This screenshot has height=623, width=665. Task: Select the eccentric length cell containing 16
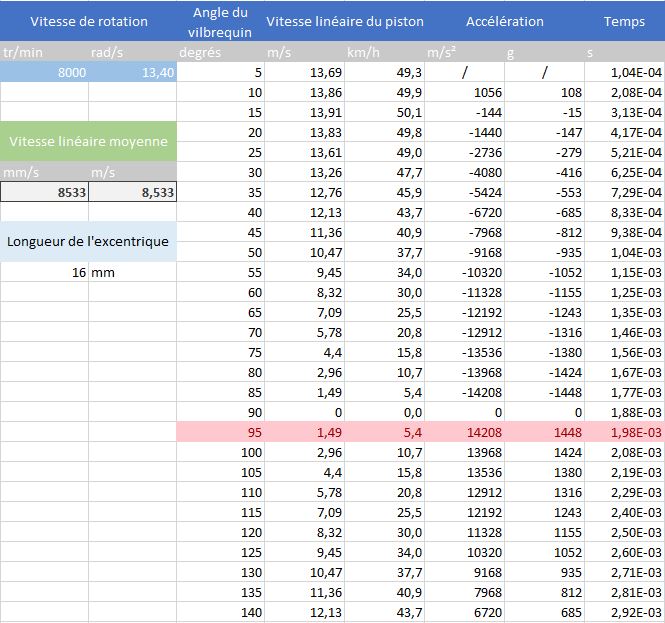tap(44, 272)
